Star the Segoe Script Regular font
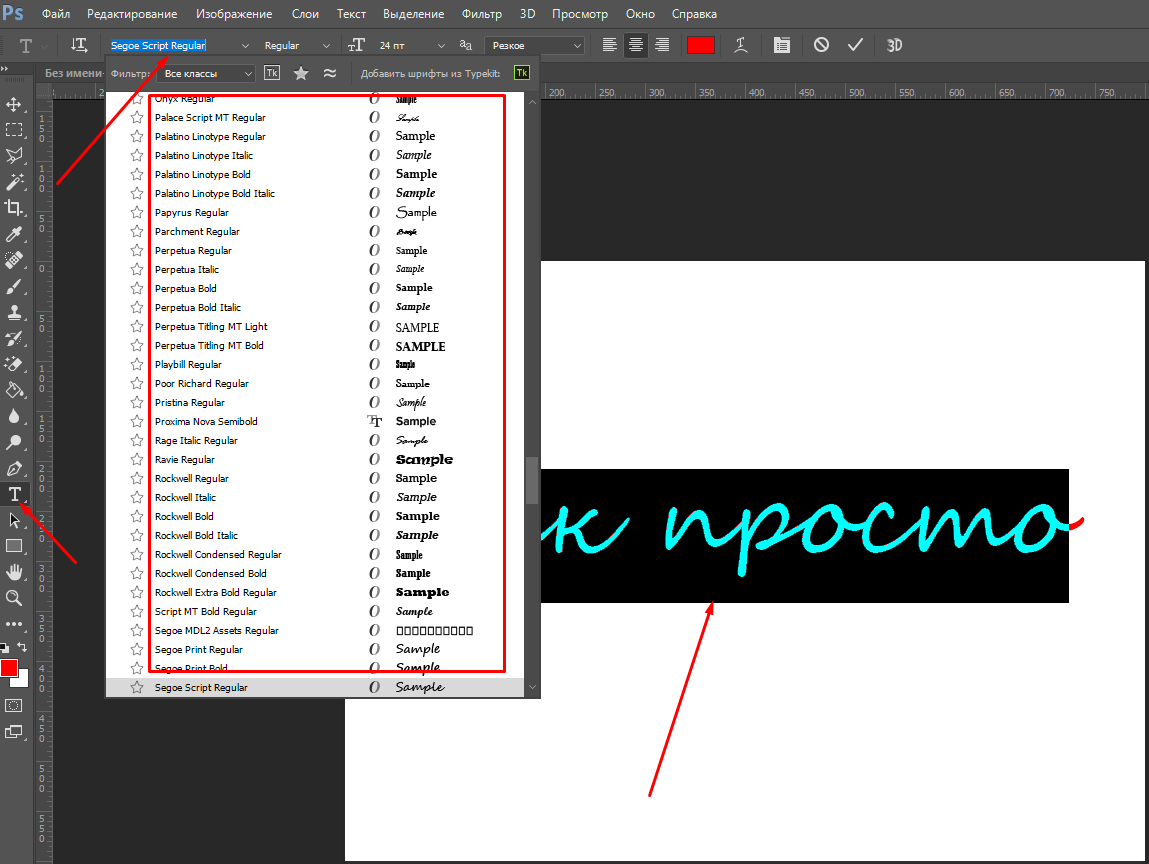1149x864 pixels. click(x=137, y=687)
